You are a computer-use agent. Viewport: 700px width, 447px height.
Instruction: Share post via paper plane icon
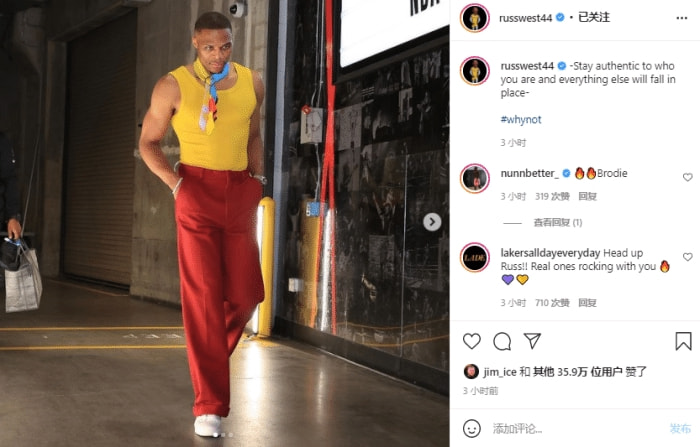(x=532, y=341)
